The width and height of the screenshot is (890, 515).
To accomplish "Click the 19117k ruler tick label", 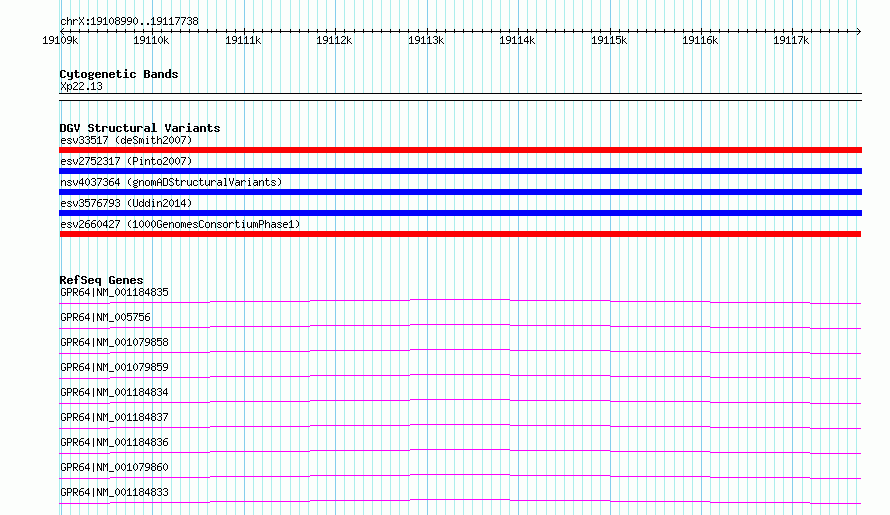I will pos(791,40).
